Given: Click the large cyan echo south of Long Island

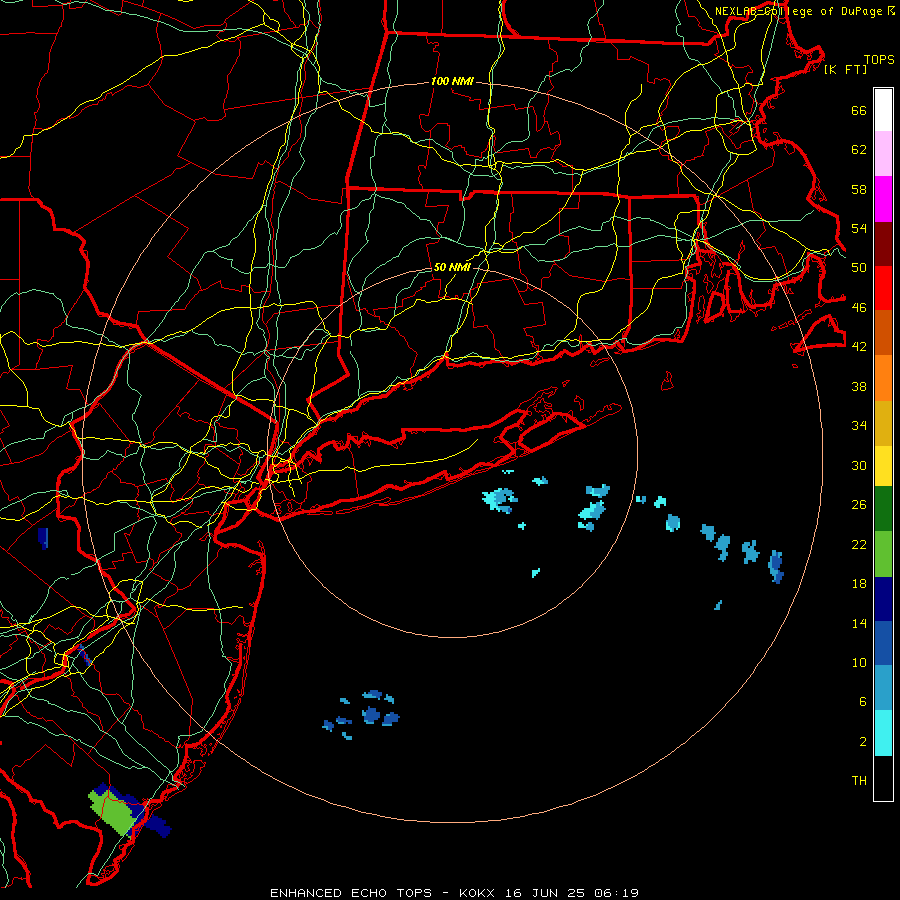Looking at the screenshot, I should pos(499,500).
